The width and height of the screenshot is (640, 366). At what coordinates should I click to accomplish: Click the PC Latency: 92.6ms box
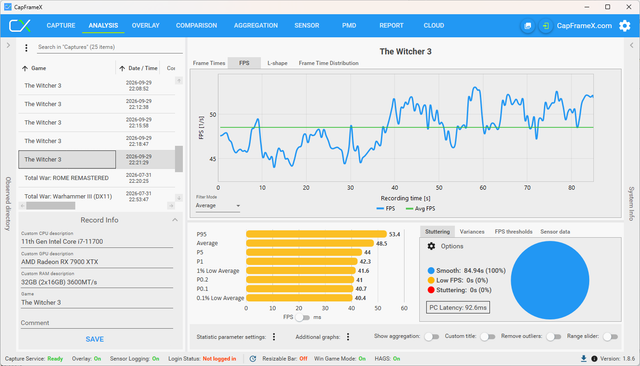click(458, 308)
